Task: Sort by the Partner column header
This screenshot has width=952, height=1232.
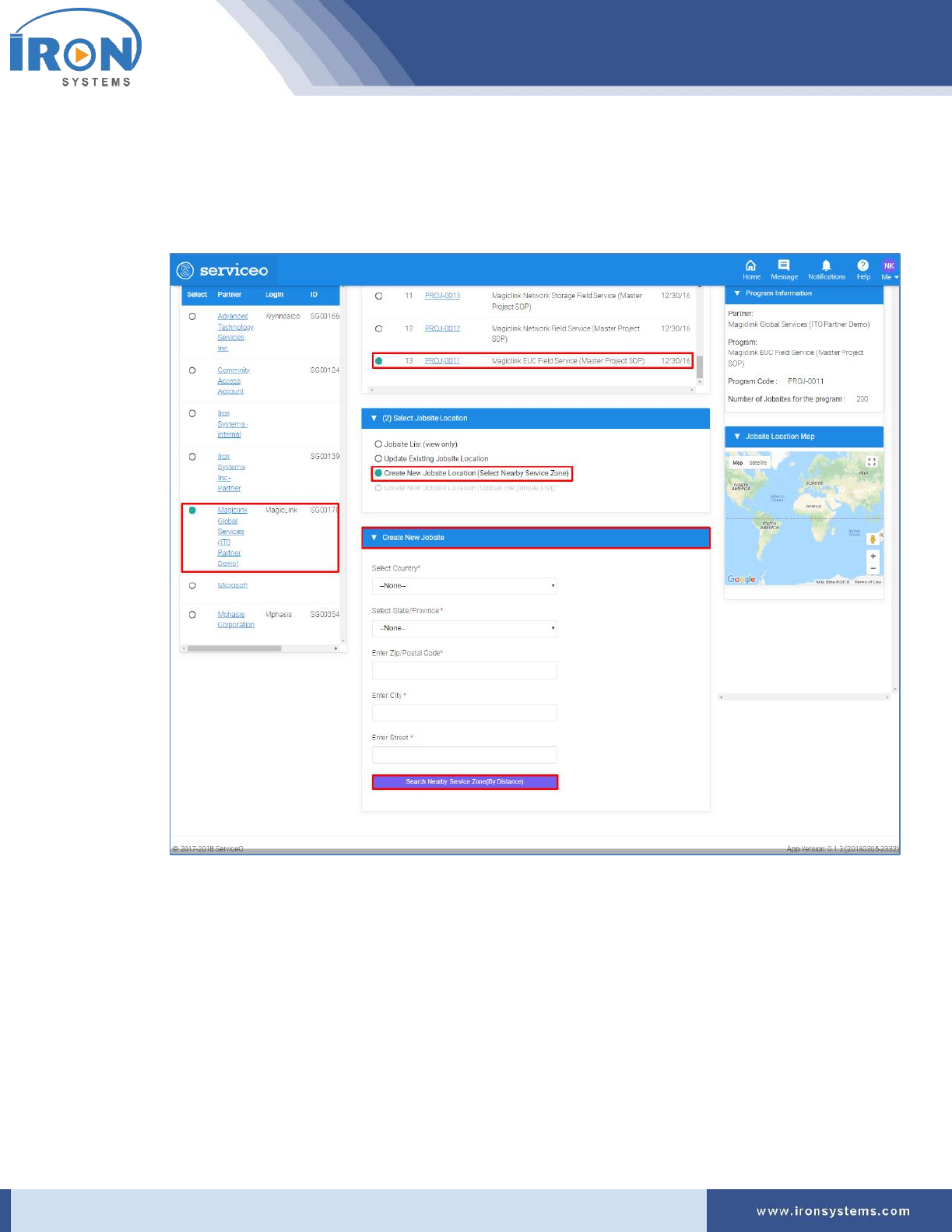Action: point(230,295)
